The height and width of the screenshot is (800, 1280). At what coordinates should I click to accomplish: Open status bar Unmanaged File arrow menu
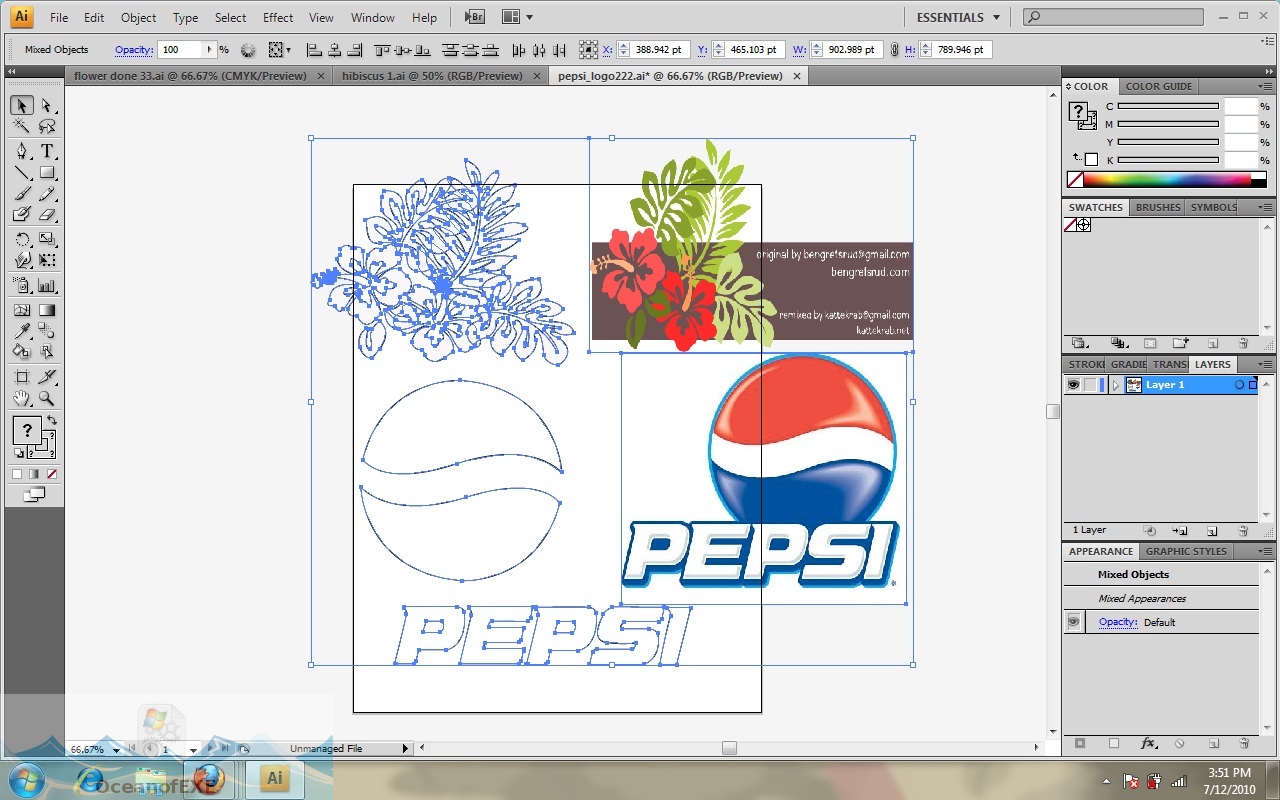405,748
